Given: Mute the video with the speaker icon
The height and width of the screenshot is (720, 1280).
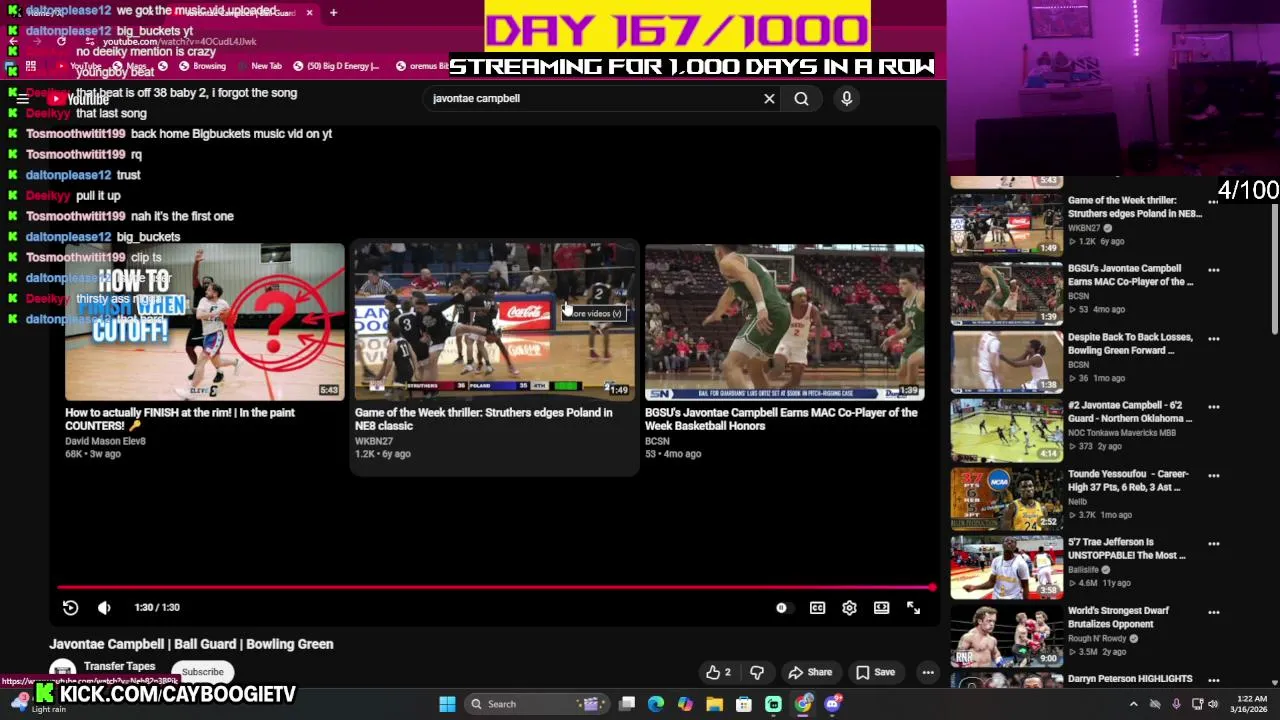Looking at the screenshot, I should coord(104,608).
